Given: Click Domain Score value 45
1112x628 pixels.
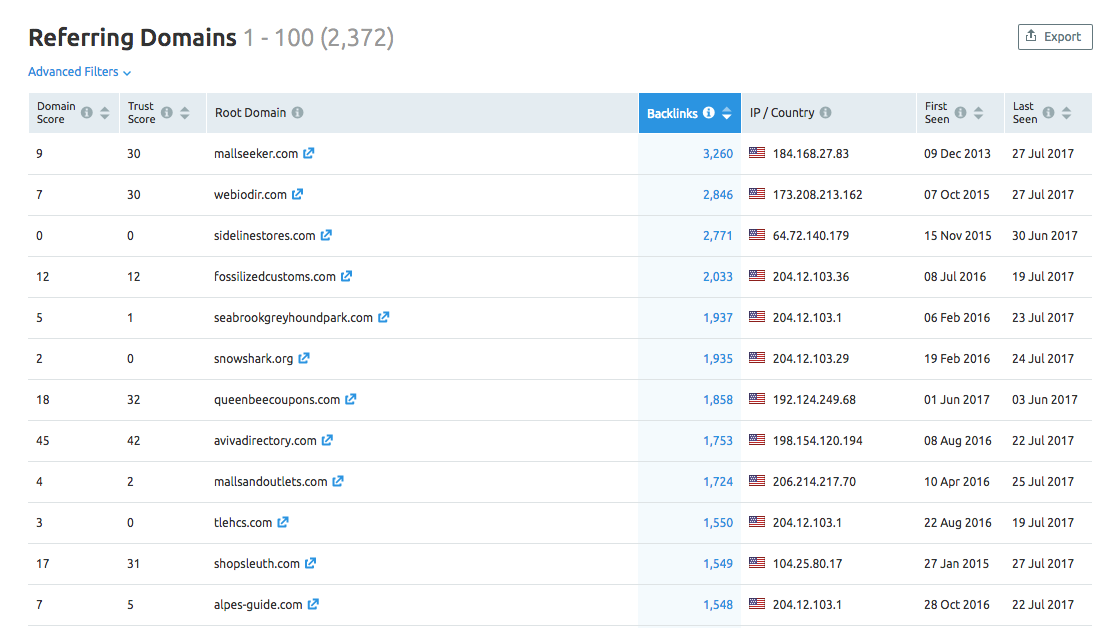Looking at the screenshot, I should tap(43, 441).
